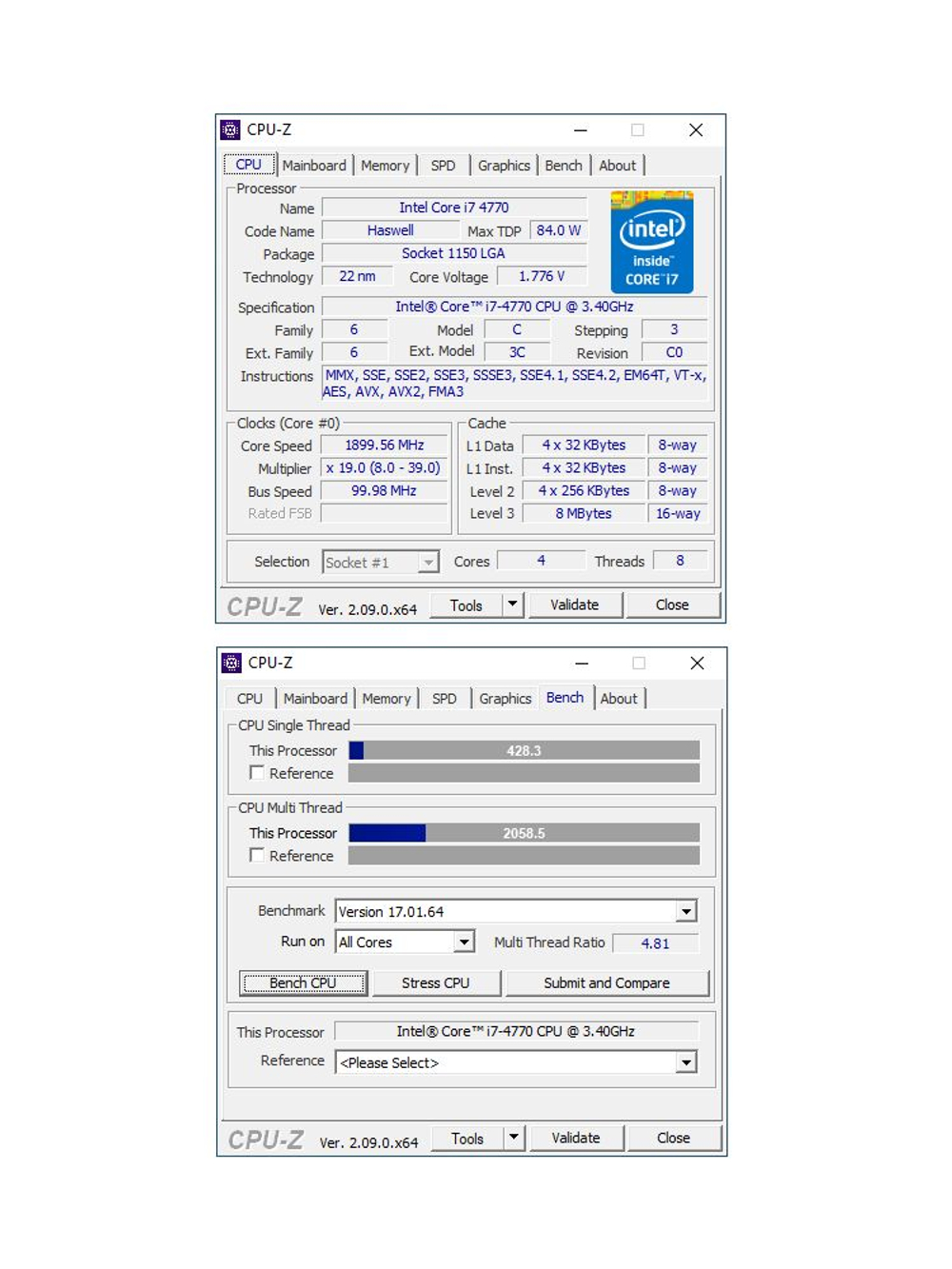Open the Reference Please Select dropdown
Screen dimensions: 952x1269
[686, 1062]
